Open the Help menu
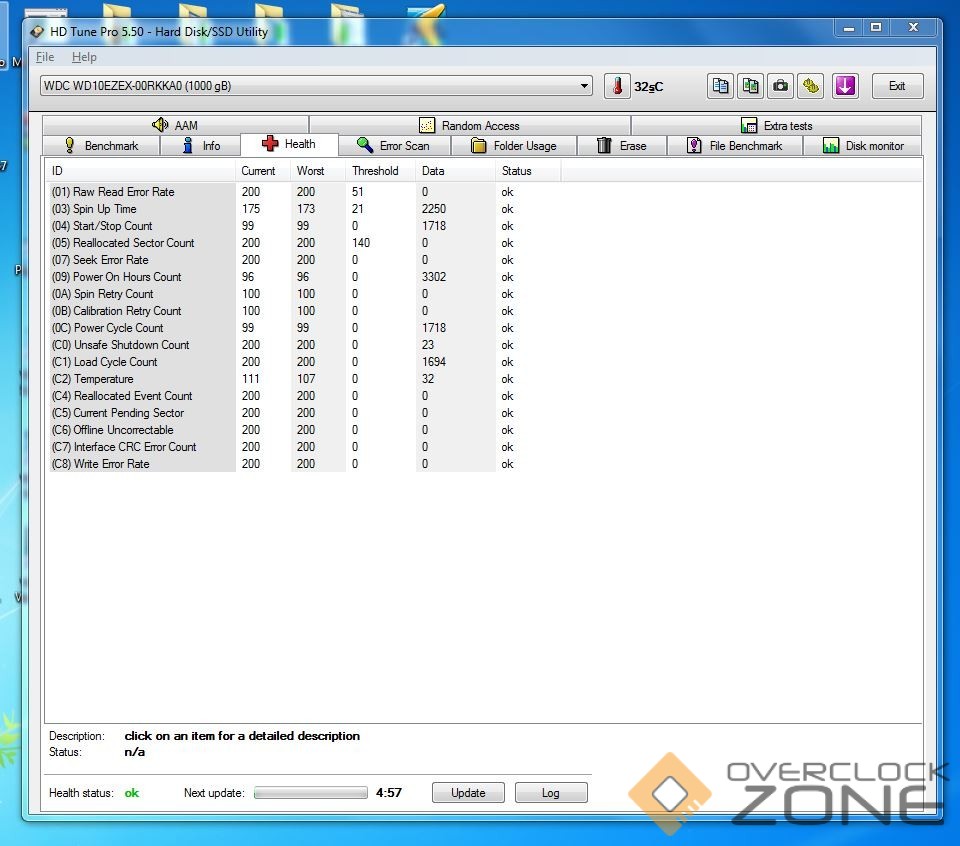The image size is (960, 846). click(x=84, y=57)
